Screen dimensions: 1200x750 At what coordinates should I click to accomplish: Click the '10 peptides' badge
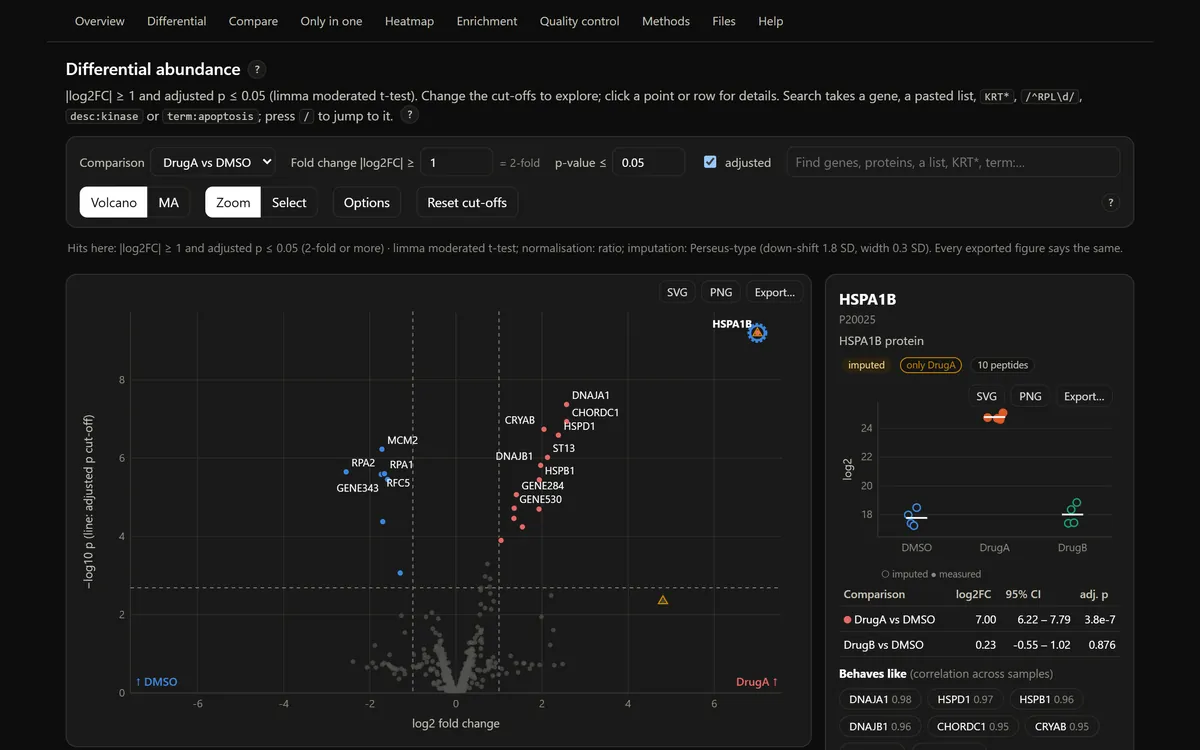pyautogui.click(x=1002, y=365)
